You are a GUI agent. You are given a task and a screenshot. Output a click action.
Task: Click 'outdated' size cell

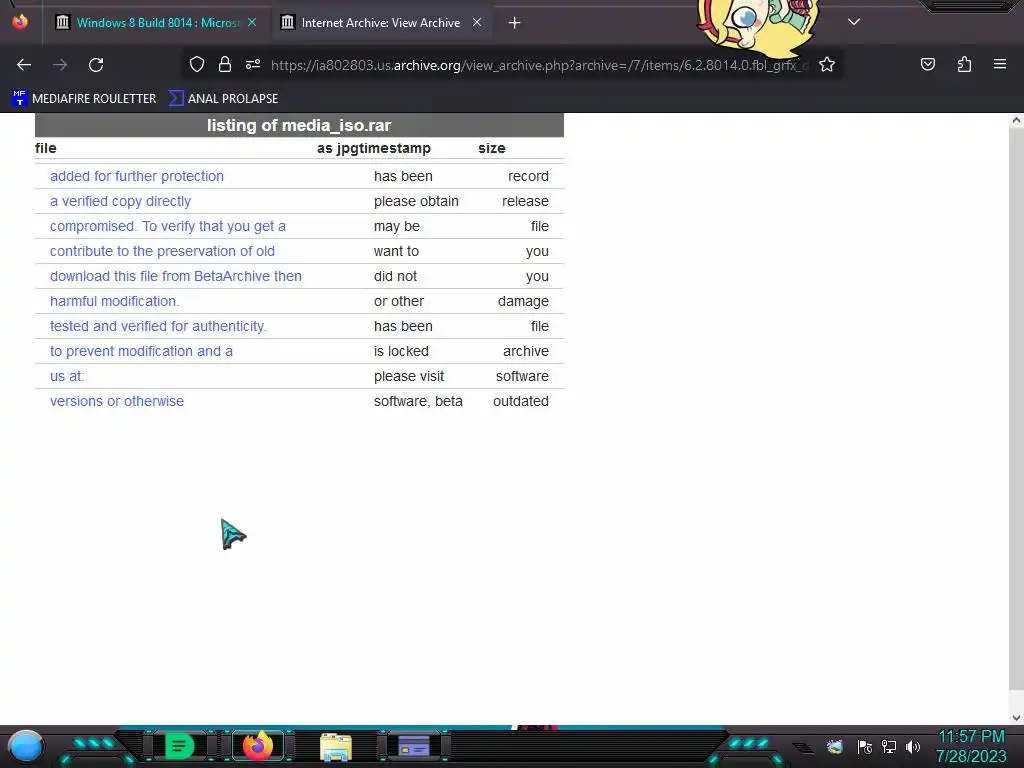point(520,401)
